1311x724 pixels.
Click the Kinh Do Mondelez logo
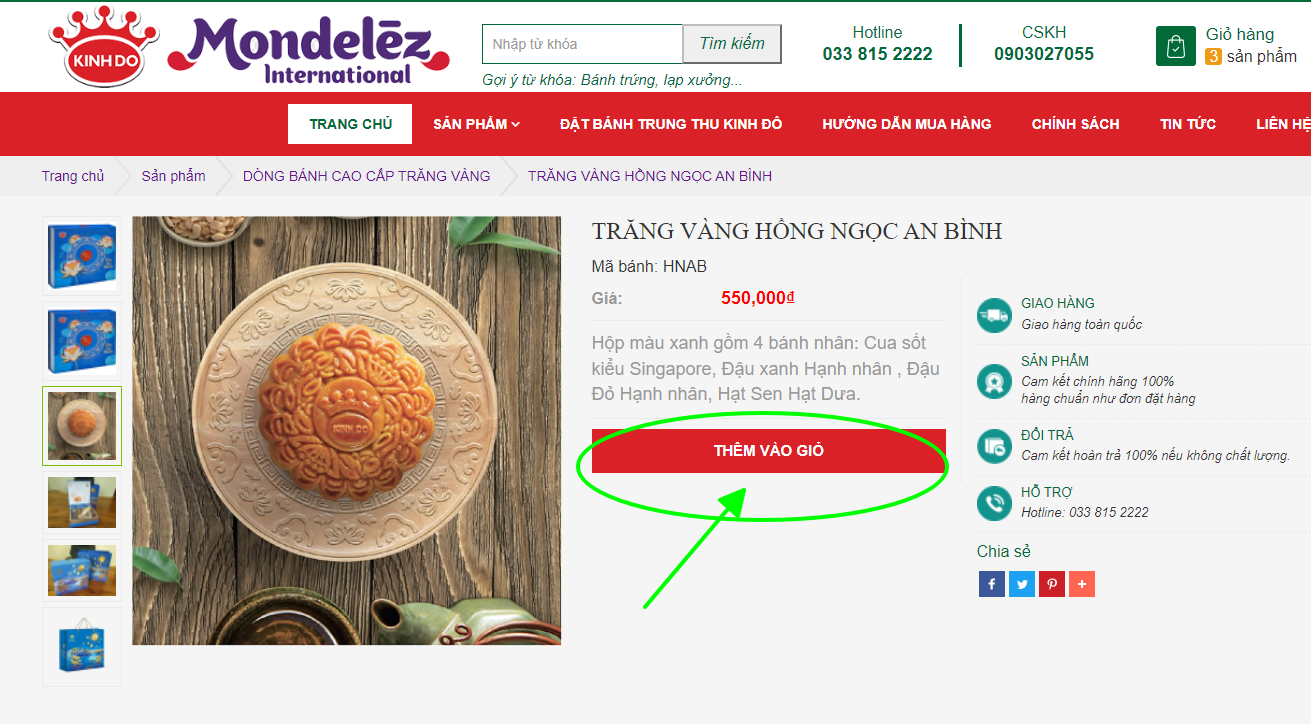pyautogui.click(x=249, y=47)
